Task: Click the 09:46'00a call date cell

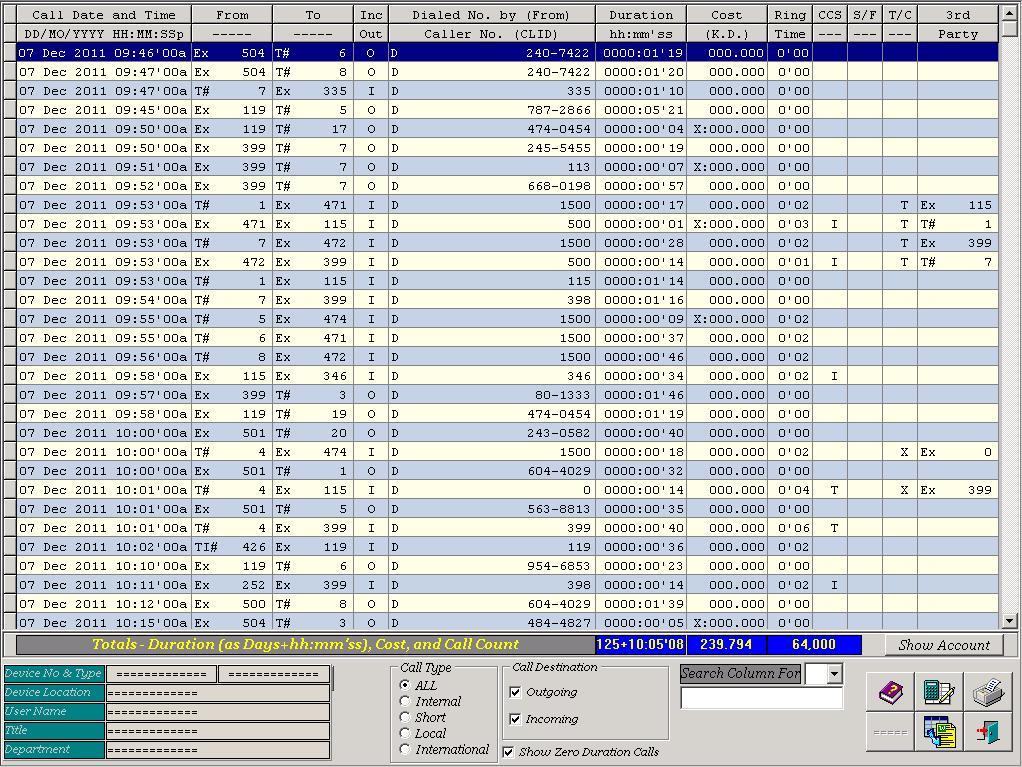Action: pos(103,53)
